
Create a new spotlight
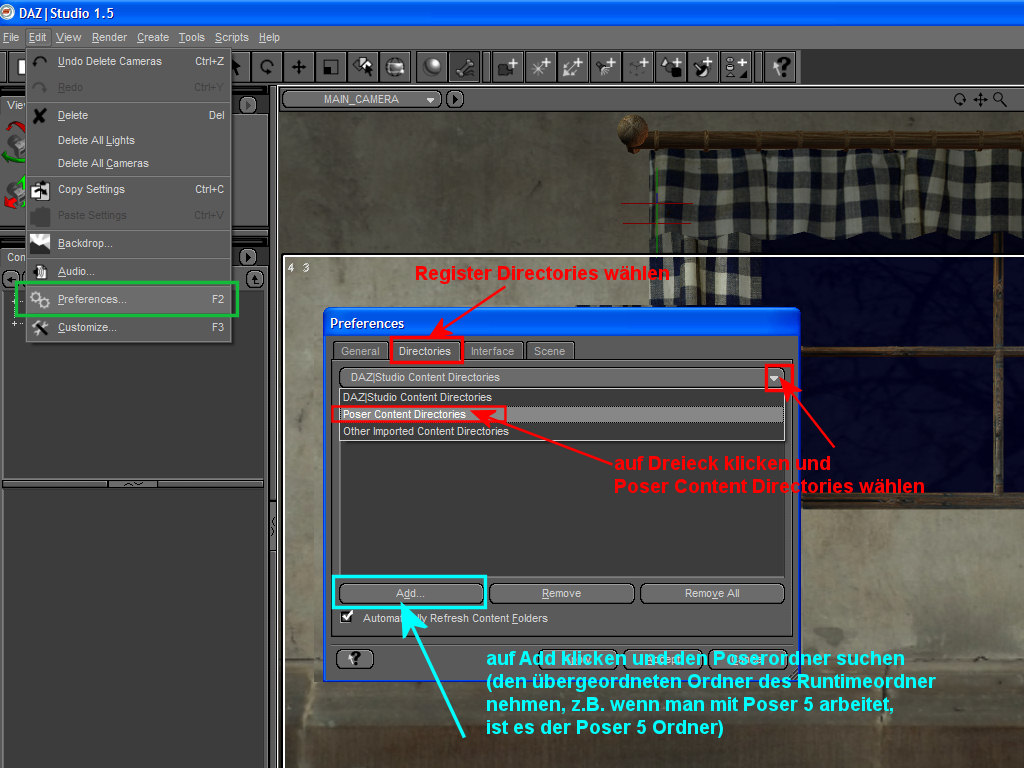coord(605,67)
